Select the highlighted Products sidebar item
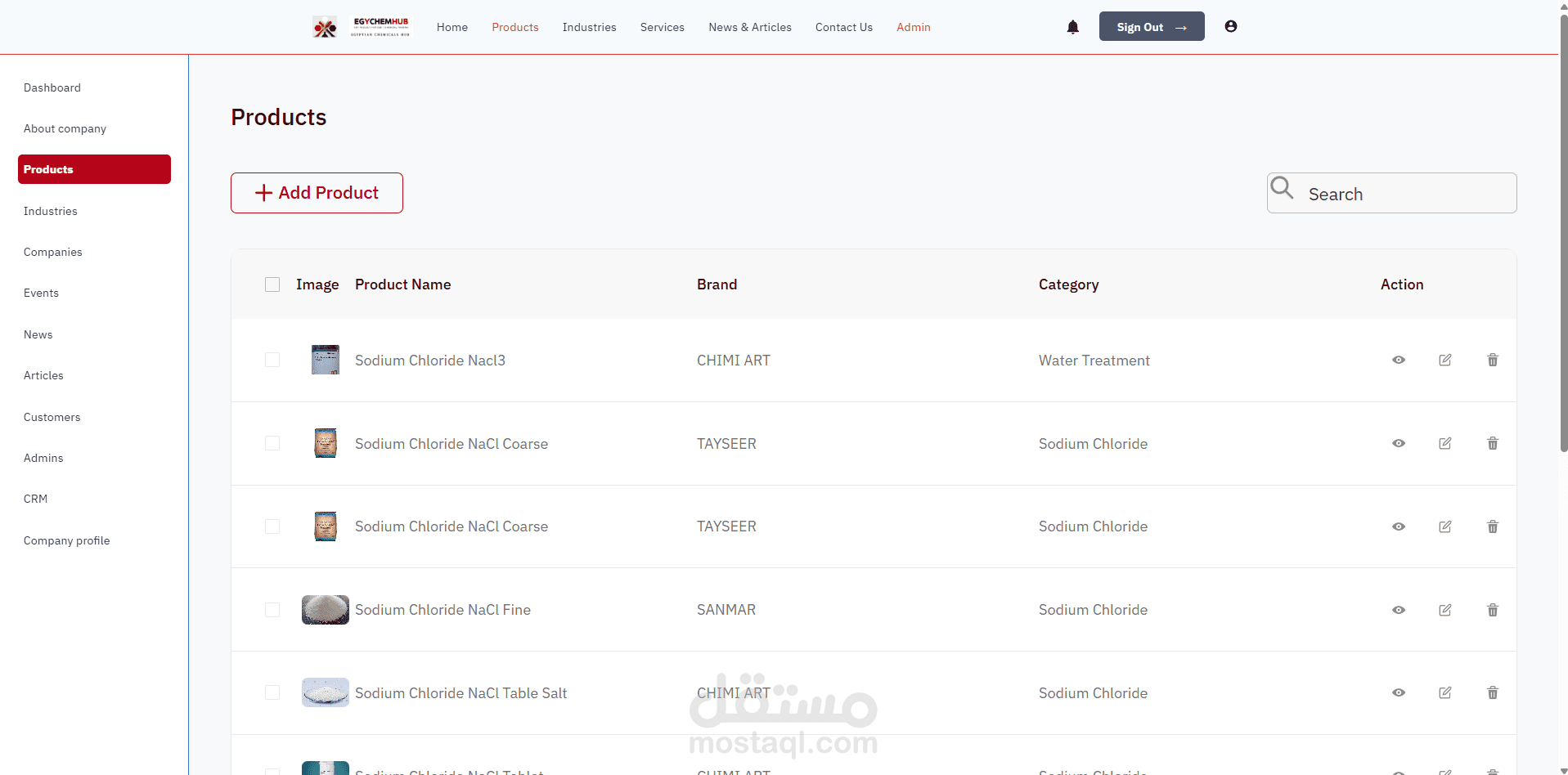The width and height of the screenshot is (1568, 775). coord(94,169)
